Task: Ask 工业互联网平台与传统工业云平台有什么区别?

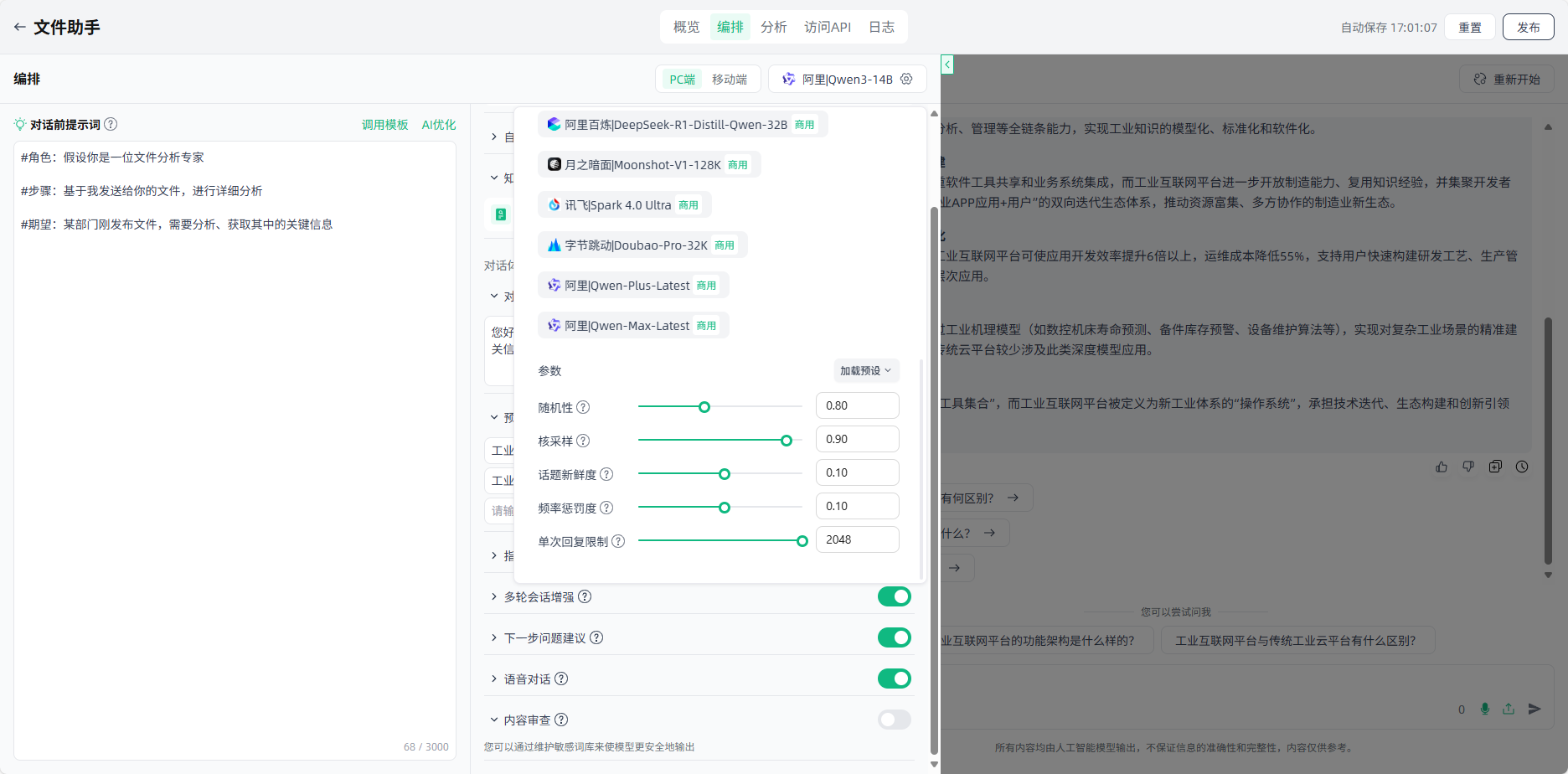Action: (x=1297, y=640)
